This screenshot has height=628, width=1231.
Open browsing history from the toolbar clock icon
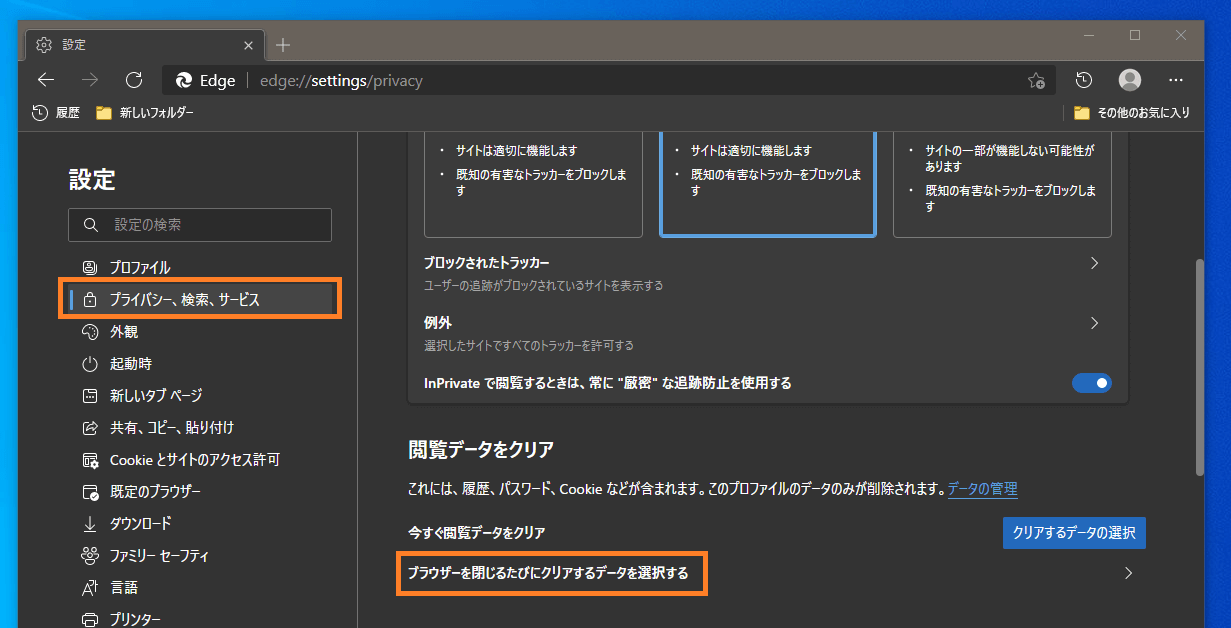[1082, 80]
